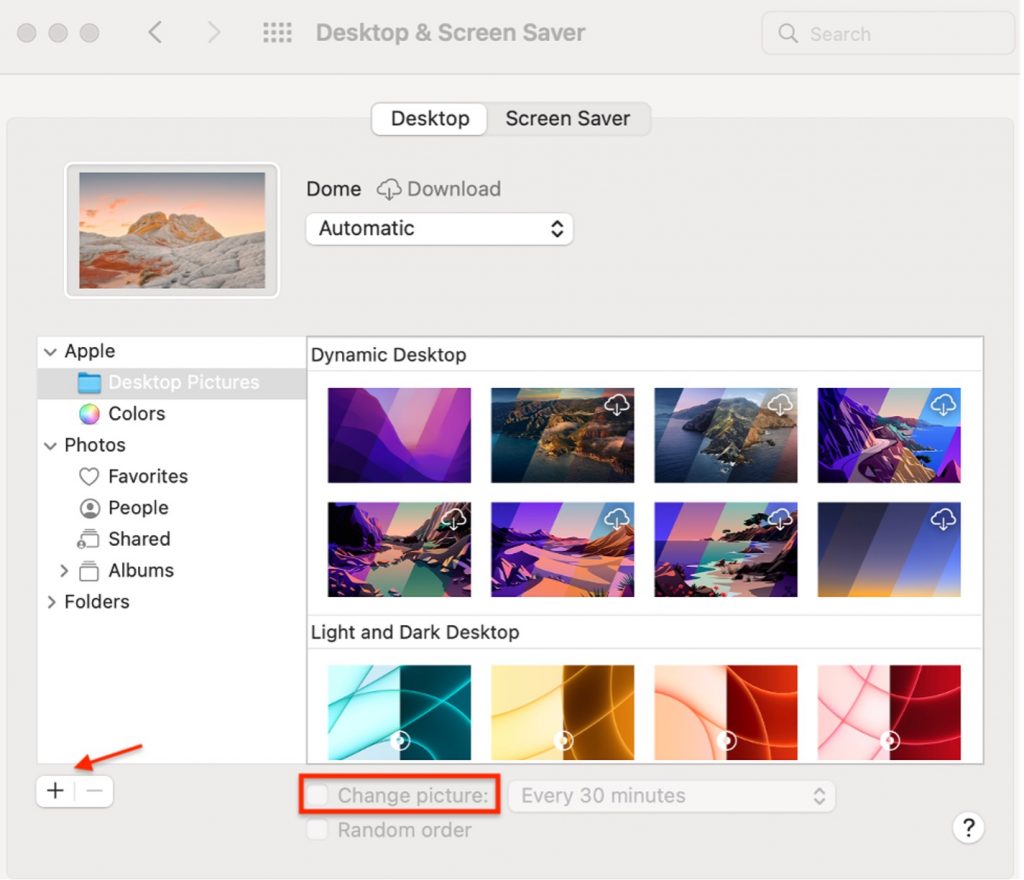Select Desktop Pictures folder in sidebar
The image size is (1024, 880).
click(x=182, y=383)
